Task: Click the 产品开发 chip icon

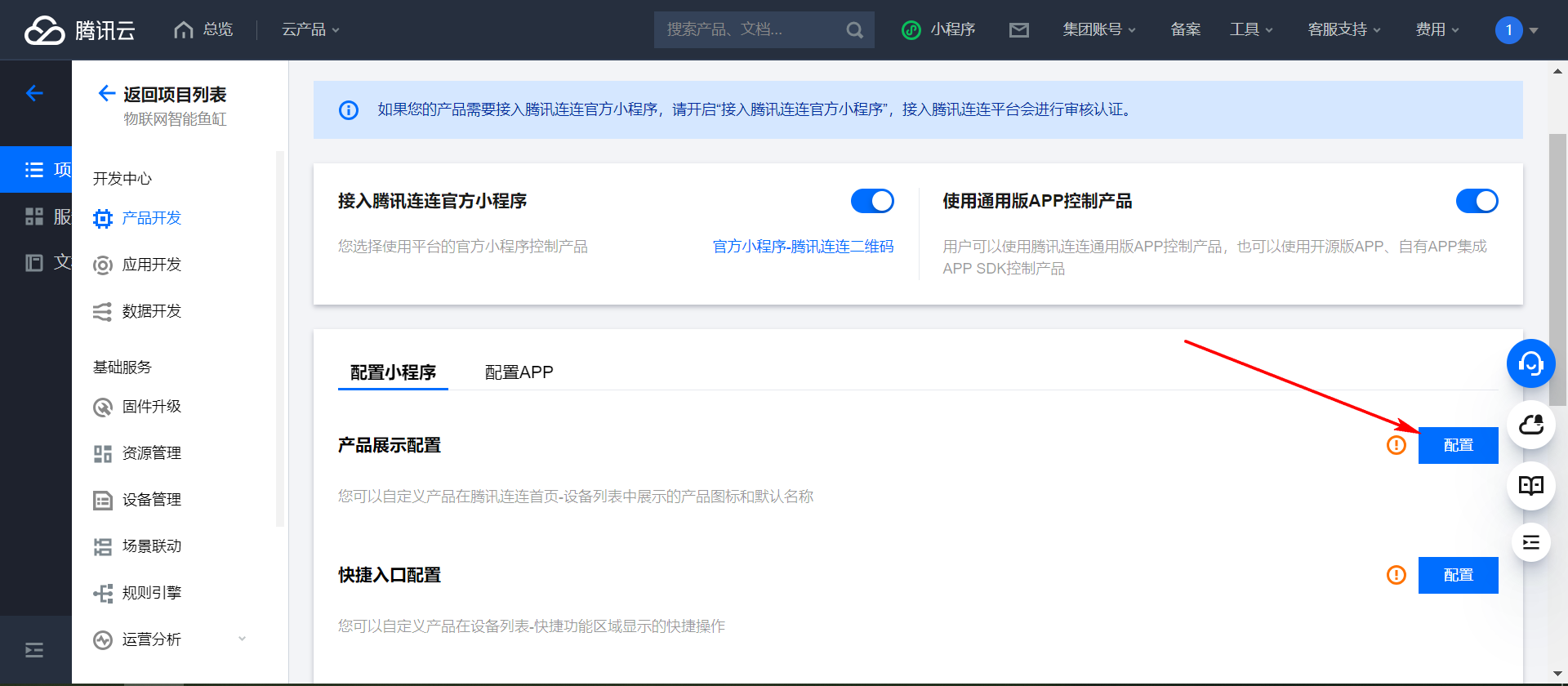Action: 103,218
